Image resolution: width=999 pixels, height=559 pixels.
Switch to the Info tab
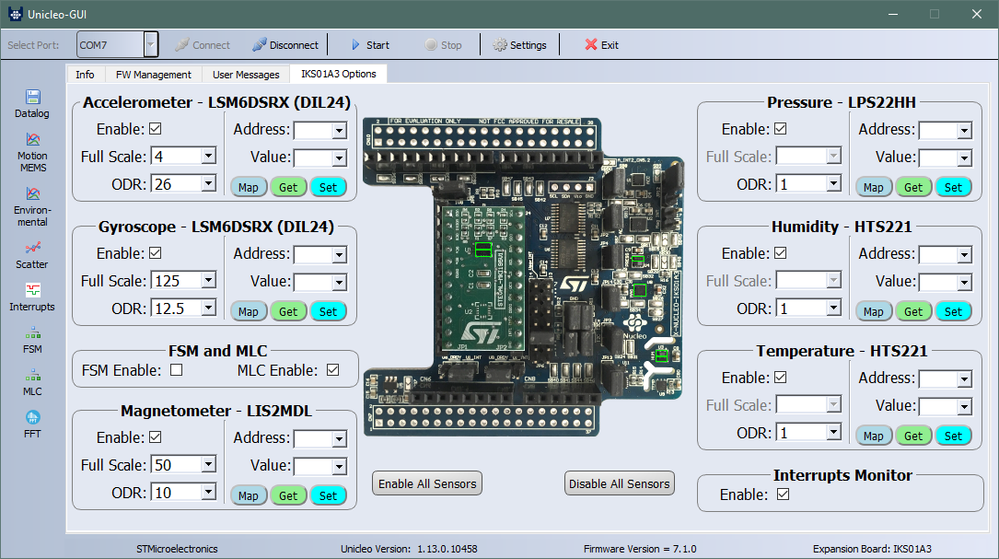click(85, 74)
